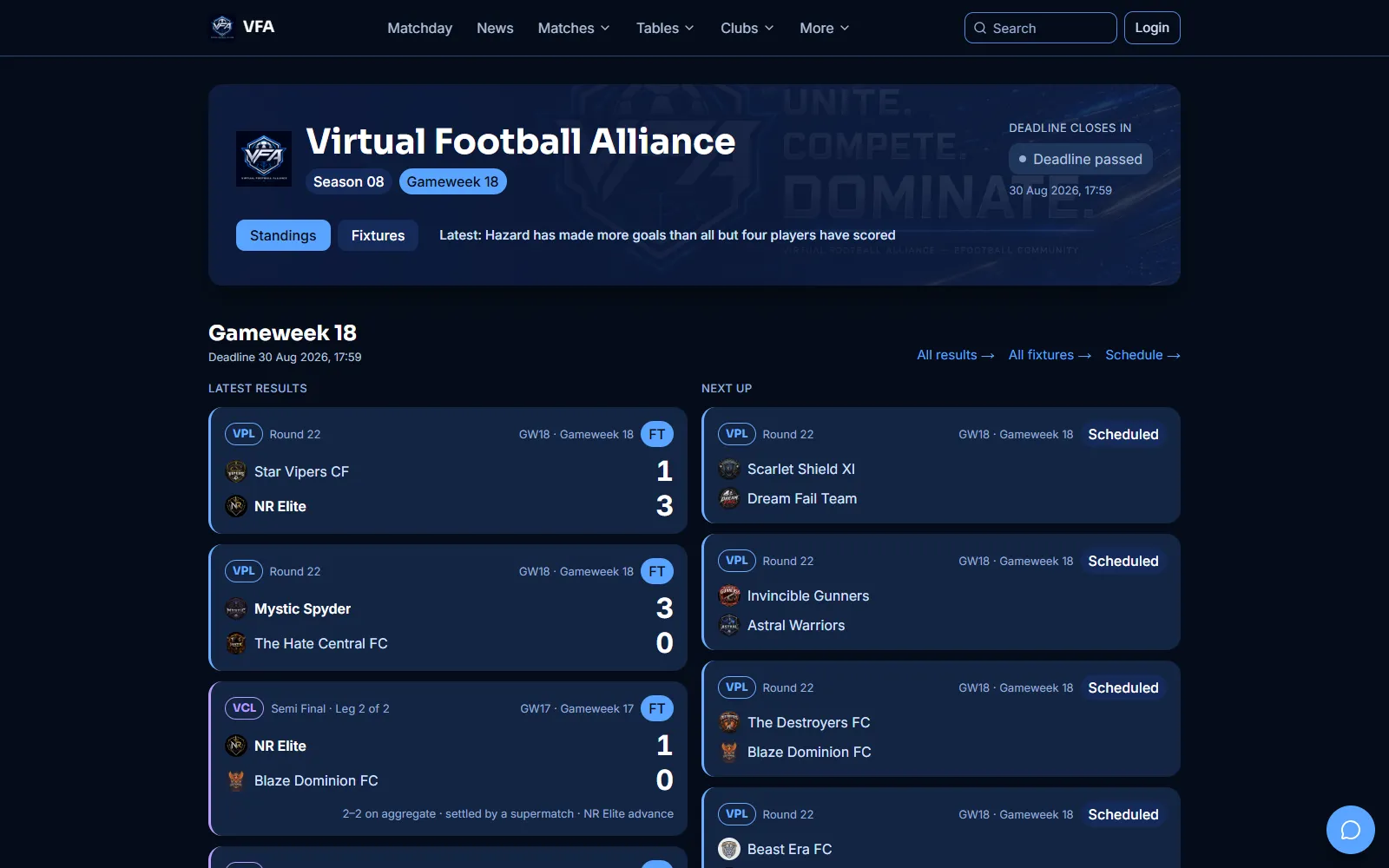Click VPL badge on Invincible Gunners fixture

pyautogui.click(x=737, y=561)
